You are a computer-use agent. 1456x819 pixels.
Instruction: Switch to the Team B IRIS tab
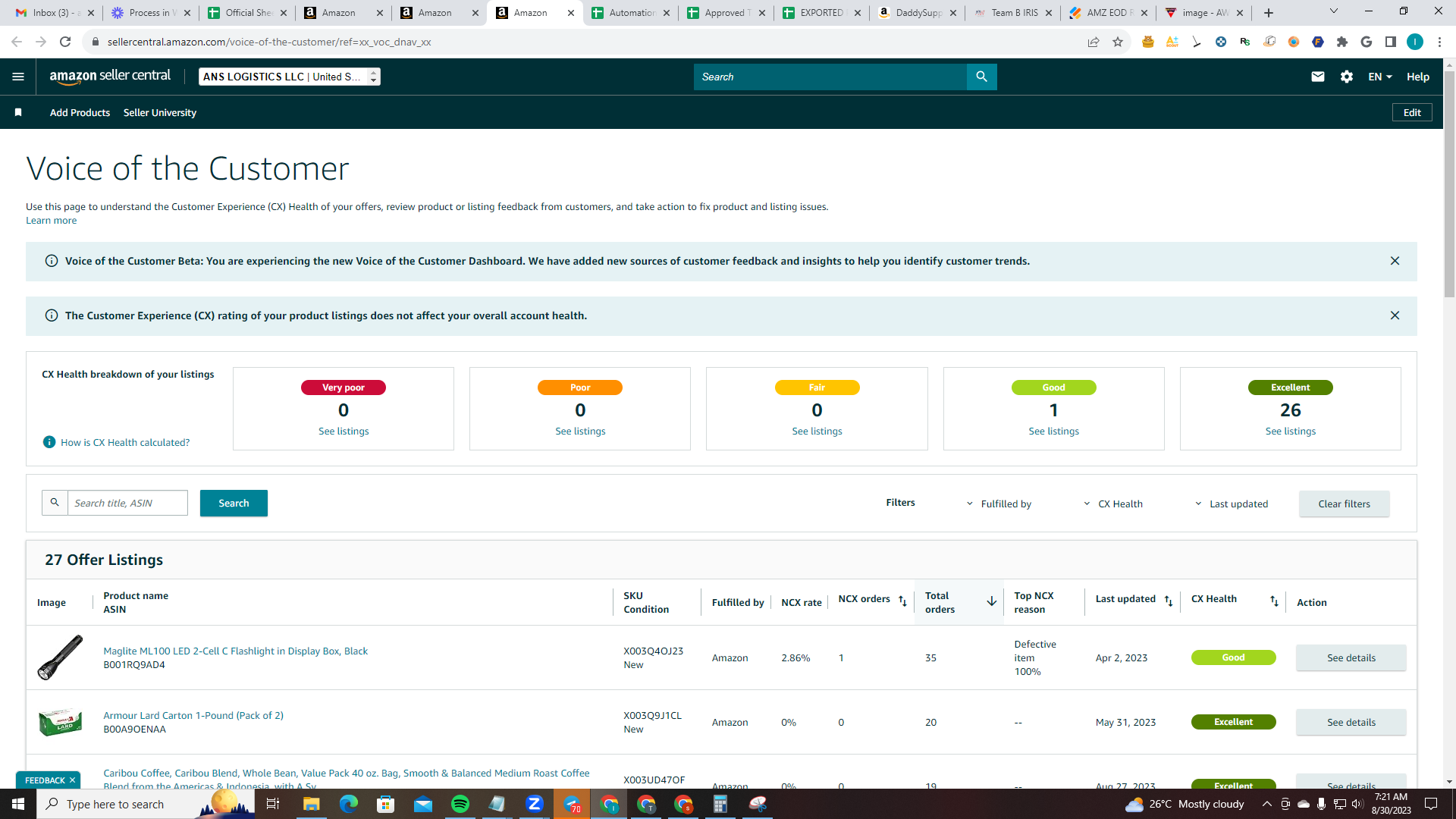1013,13
